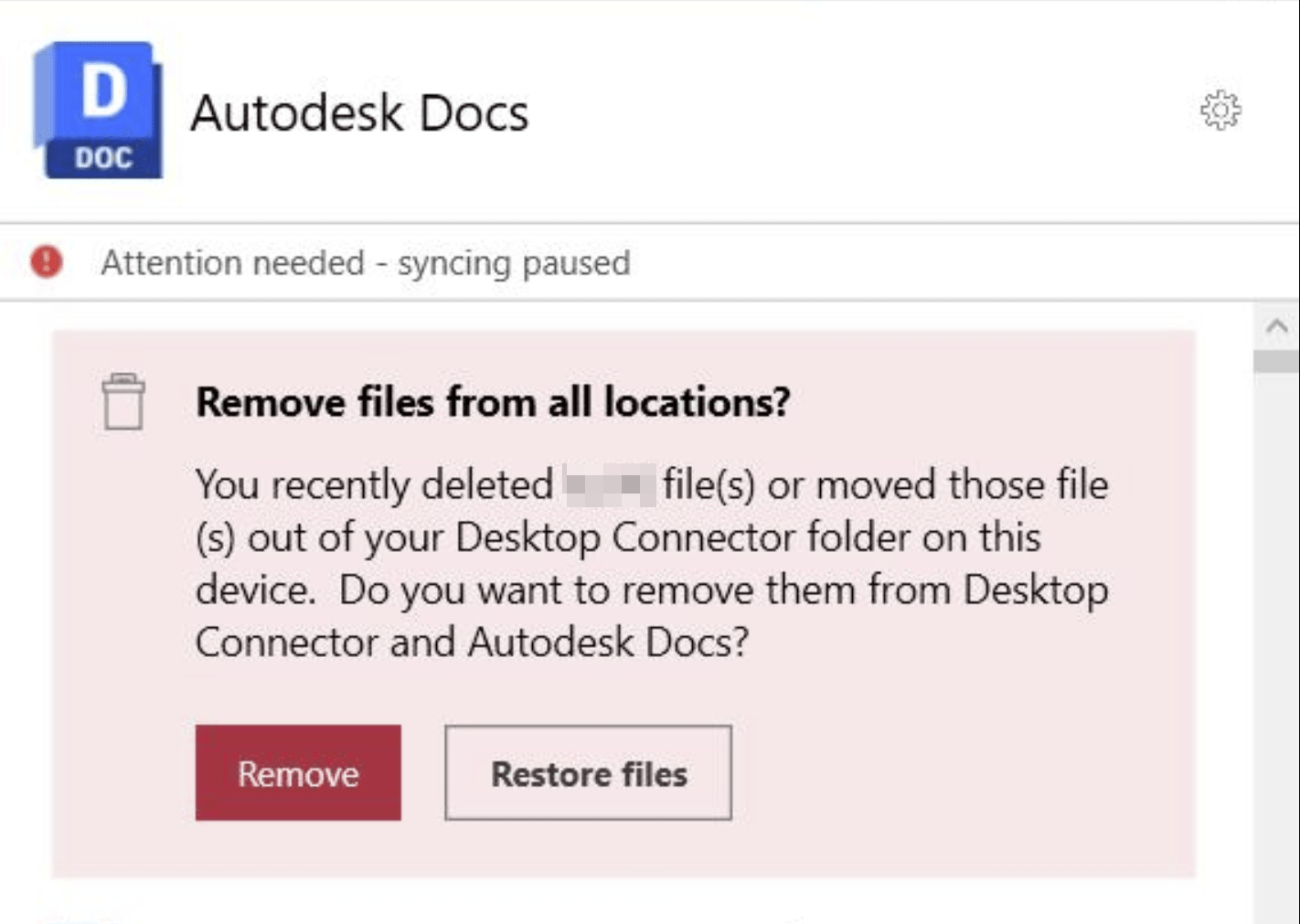
Task: Click the trash can icon in the notification
Action: click(x=123, y=402)
